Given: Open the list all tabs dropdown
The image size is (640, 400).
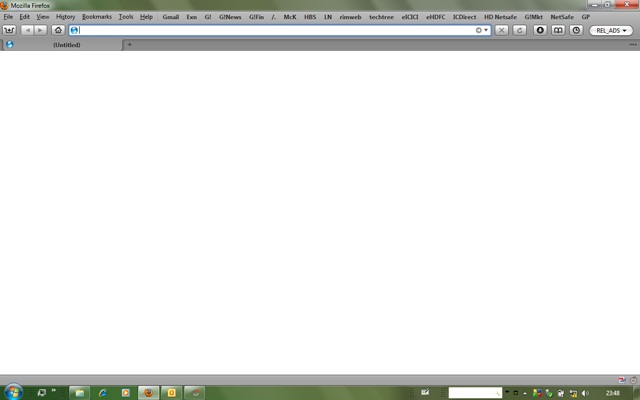Looking at the screenshot, I should pos(633,45).
